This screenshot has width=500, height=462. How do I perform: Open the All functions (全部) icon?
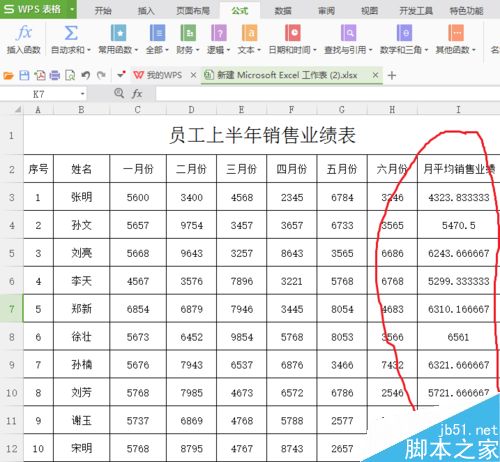[157, 33]
